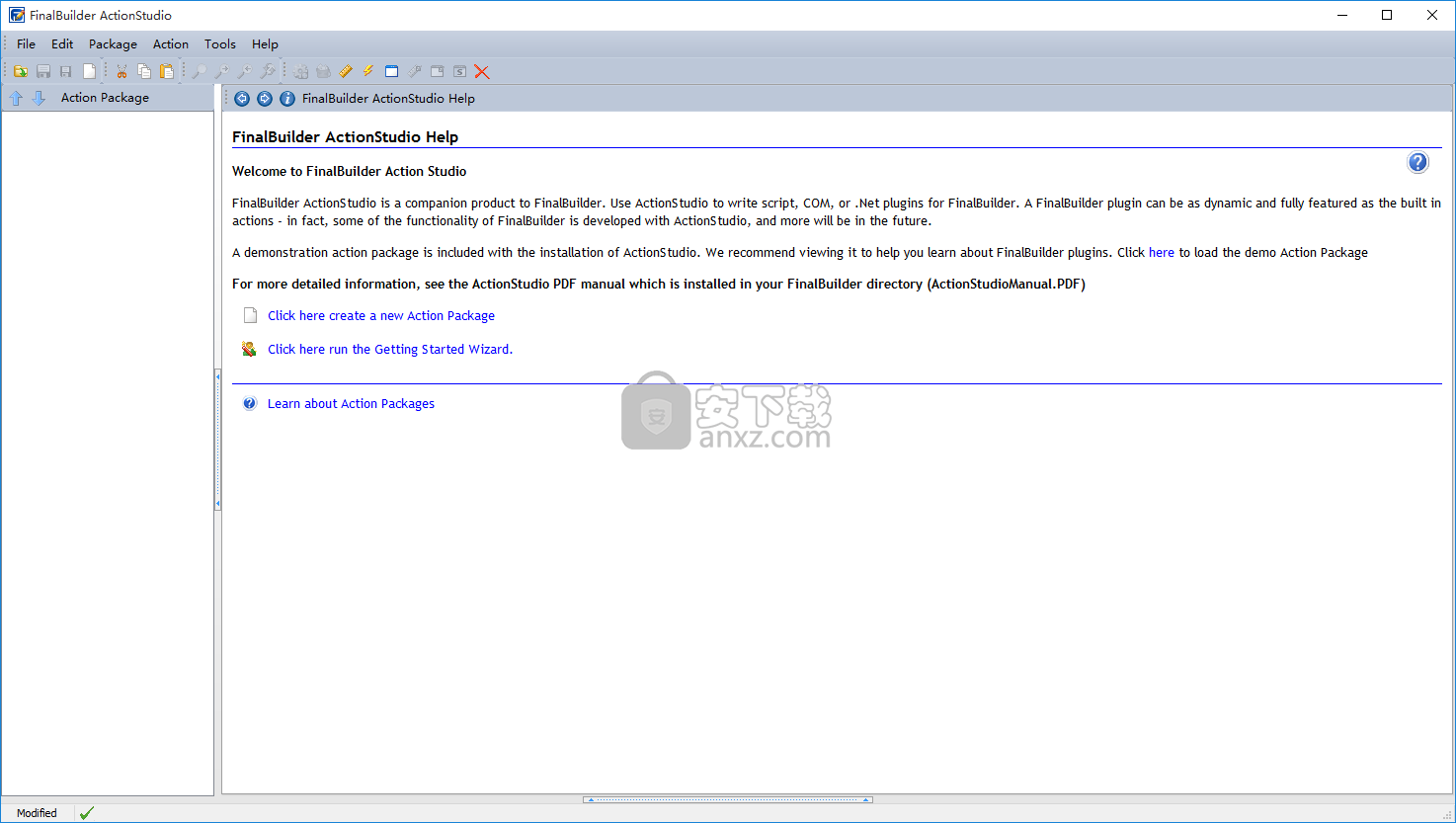Viewport: 1456px width, 823px height.
Task: Click the grayed package box icon
Action: point(323,71)
